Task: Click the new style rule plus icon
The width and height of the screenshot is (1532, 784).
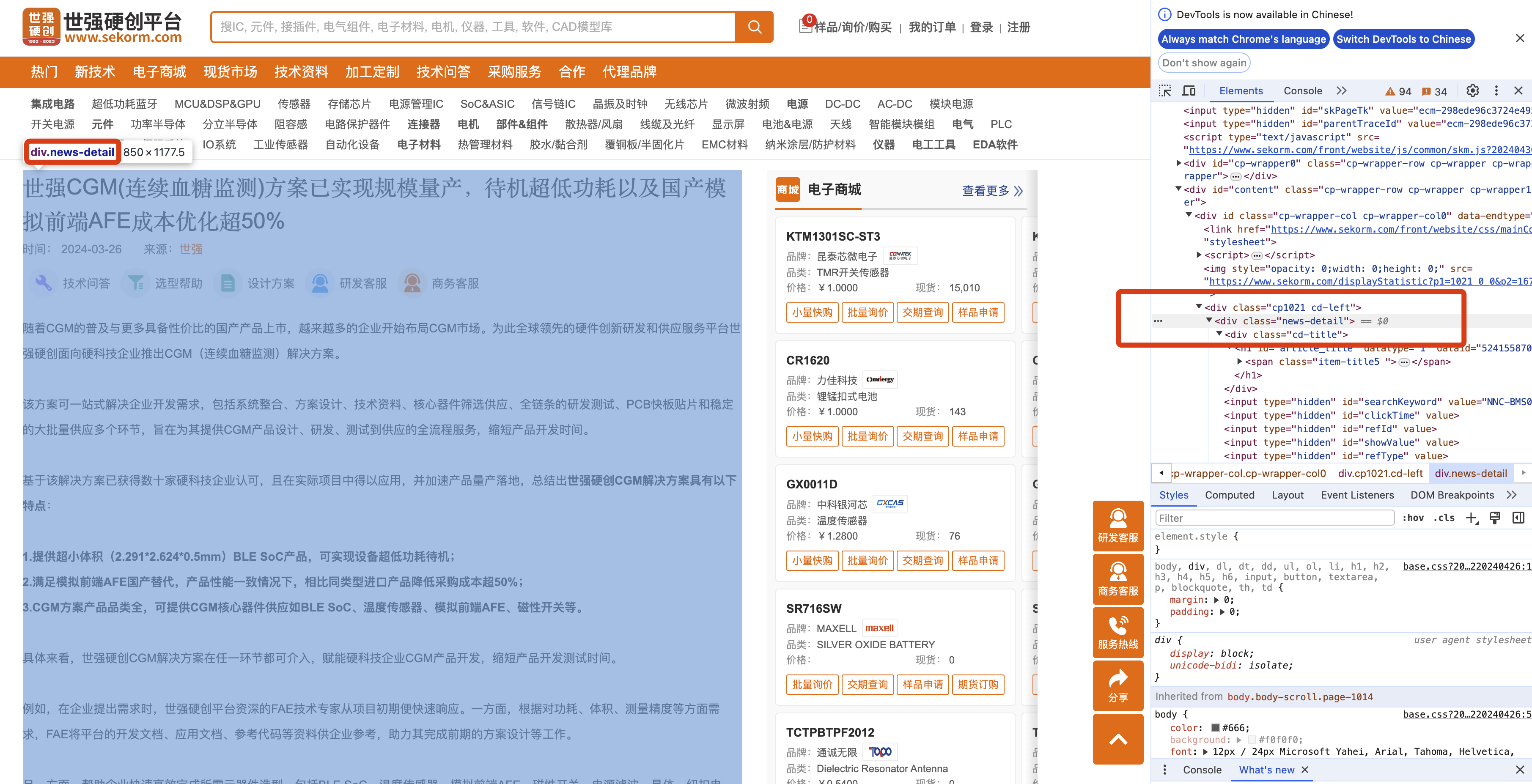Action: [1472, 518]
